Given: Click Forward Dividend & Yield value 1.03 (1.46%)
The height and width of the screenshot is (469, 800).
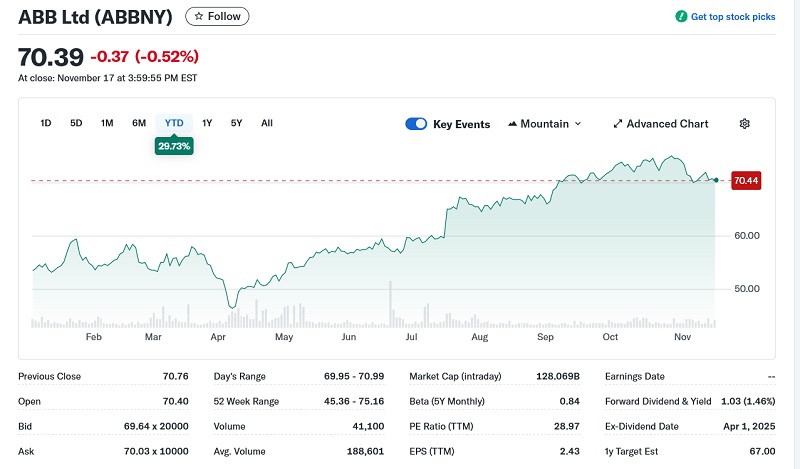Looking at the screenshot, I should coord(748,402).
